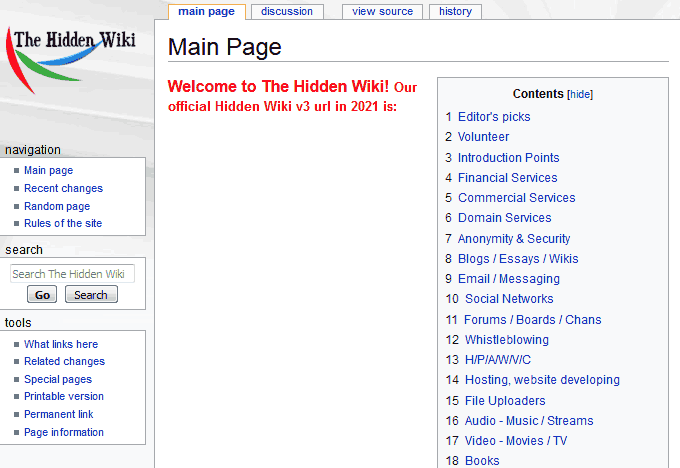Click the Search button
The width and height of the screenshot is (680, 468).
[x=91, y=295]
